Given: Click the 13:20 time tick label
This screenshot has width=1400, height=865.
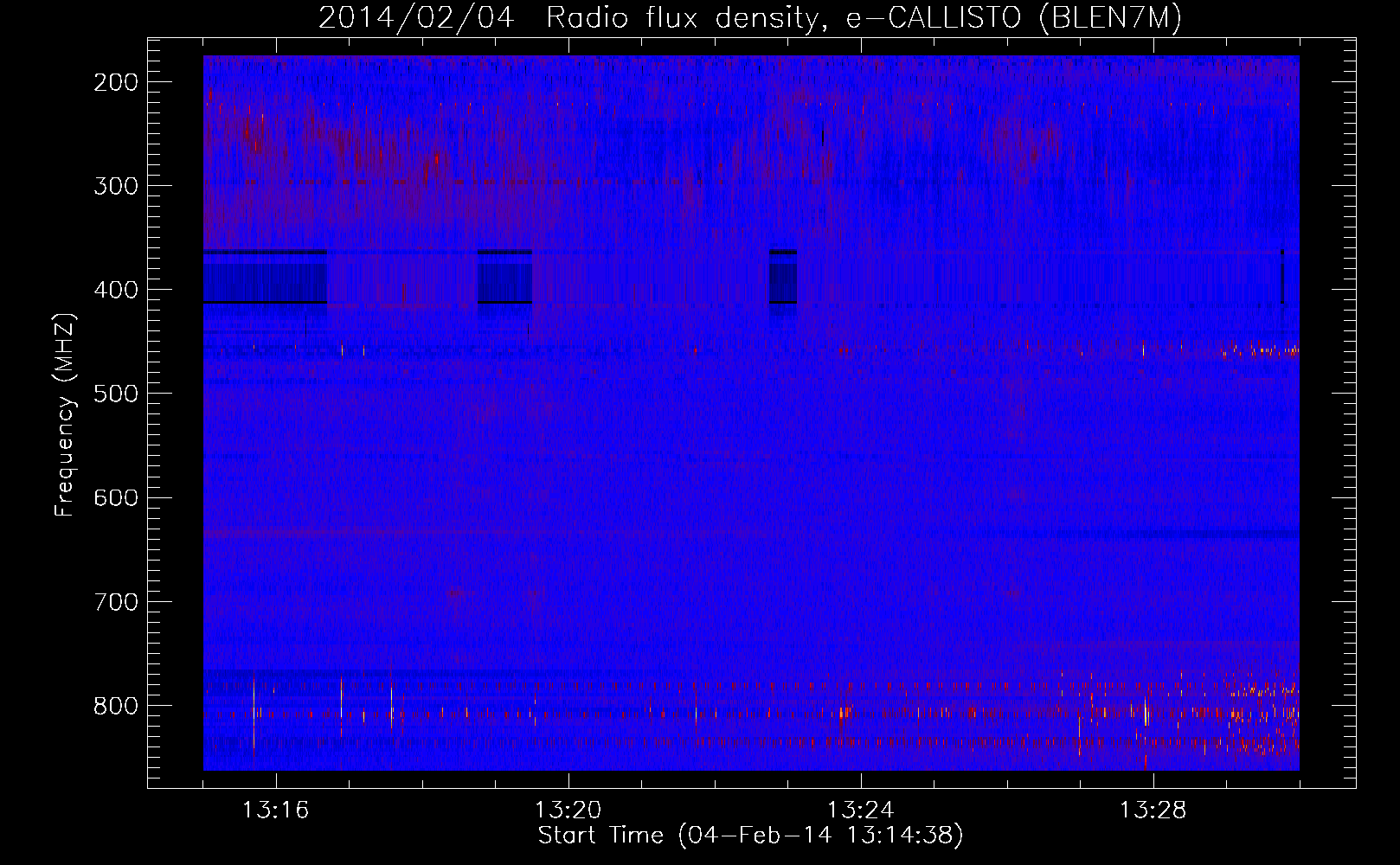Looking at the screenshot, I should click(x=568, y=811).
